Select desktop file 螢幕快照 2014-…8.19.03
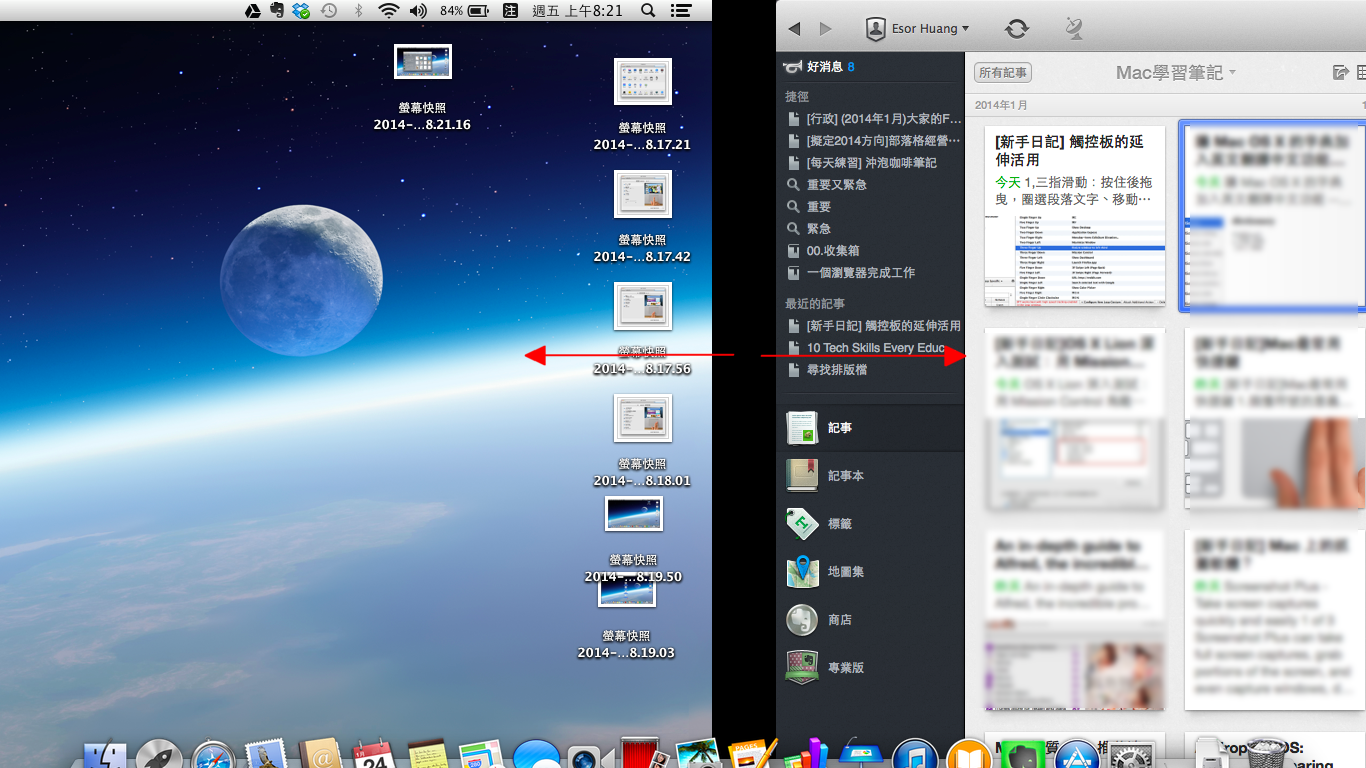The width and height of the screenshot is (1366, 768). point(626,615)
